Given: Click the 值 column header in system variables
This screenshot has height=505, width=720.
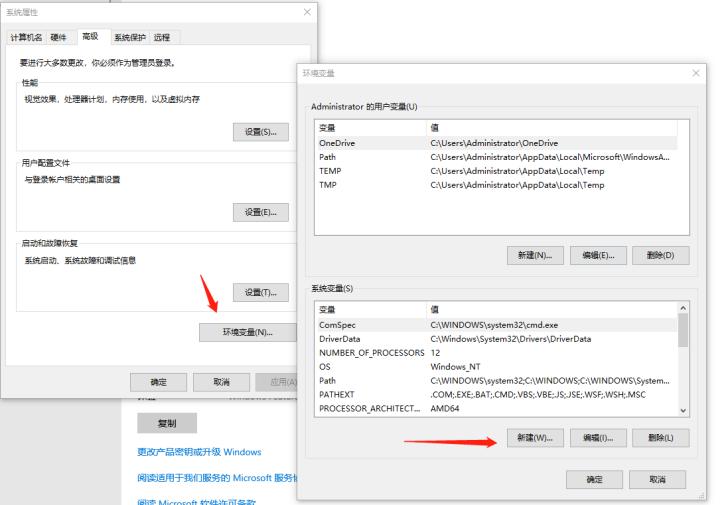Looking at the screenshot, I should [x=552, y=309].
